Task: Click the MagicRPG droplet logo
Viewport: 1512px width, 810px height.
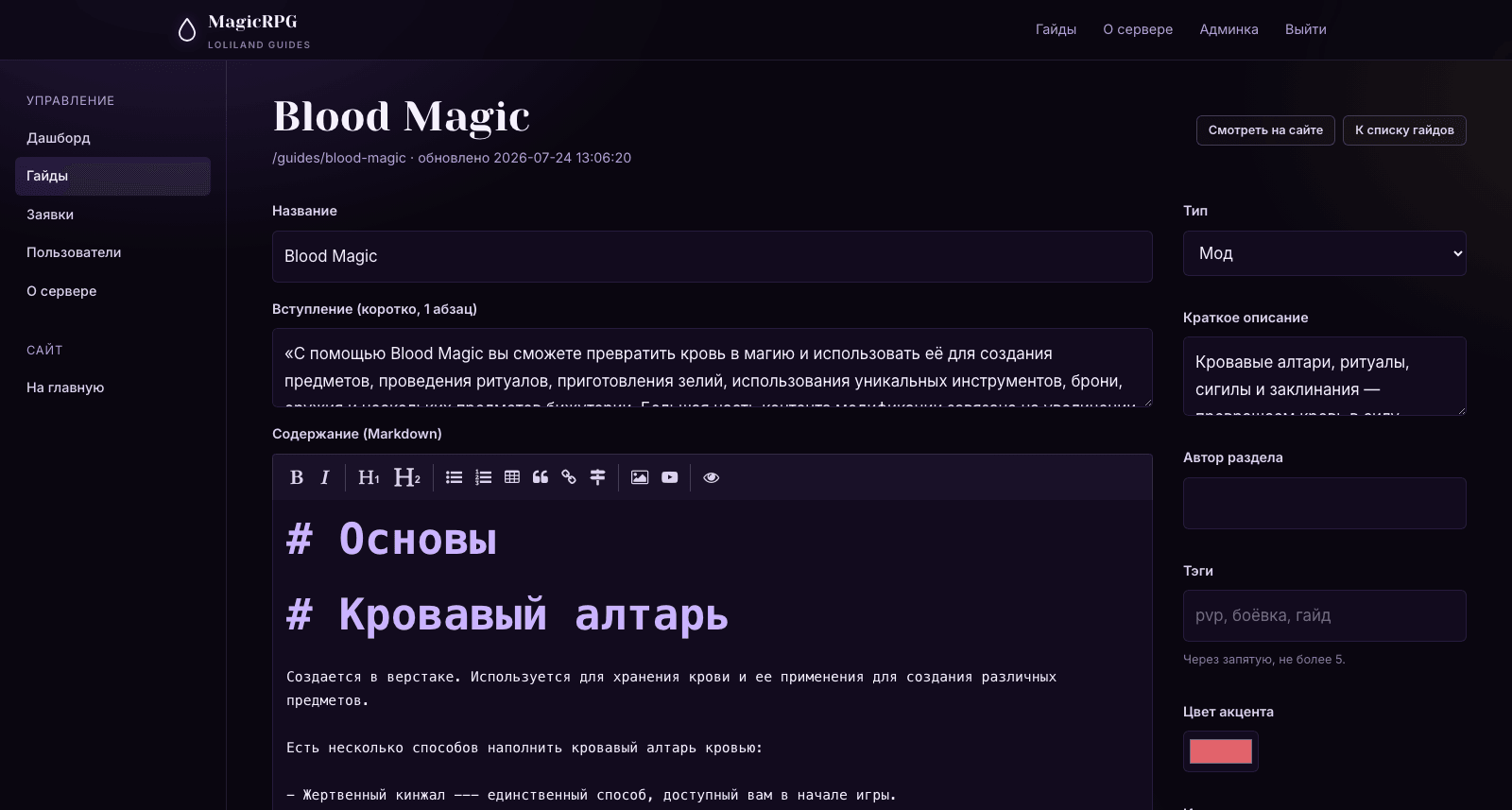Action: (187, 30)
